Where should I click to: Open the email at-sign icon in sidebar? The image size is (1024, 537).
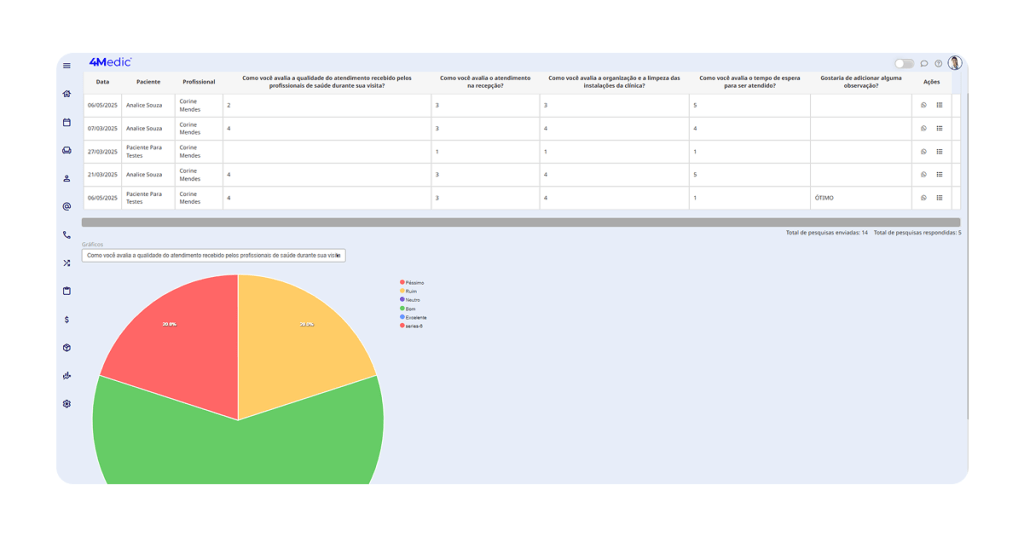coord(67,207)
